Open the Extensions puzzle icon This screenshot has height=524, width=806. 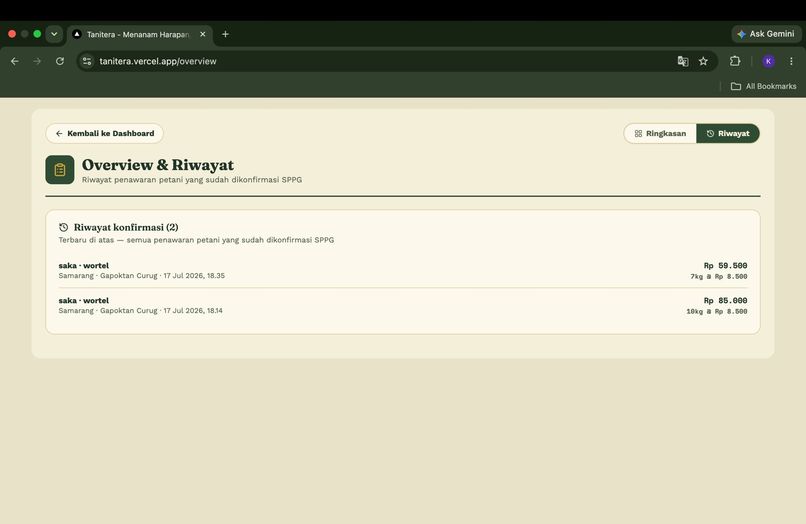(735, 61)
